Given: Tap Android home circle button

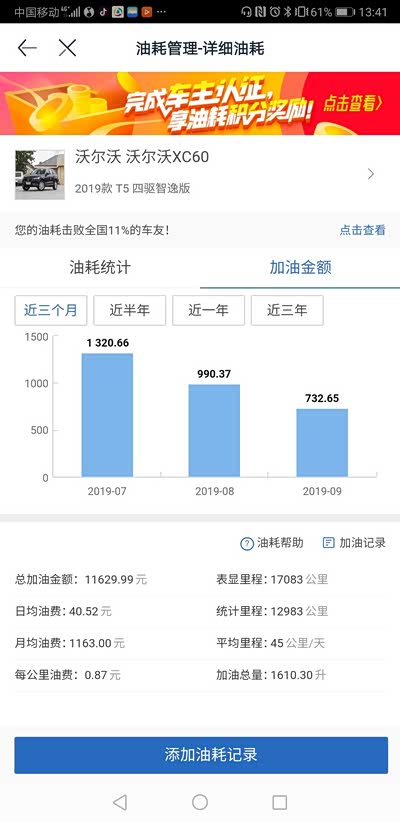Looking at the screenshot, I should pos(200,802).
